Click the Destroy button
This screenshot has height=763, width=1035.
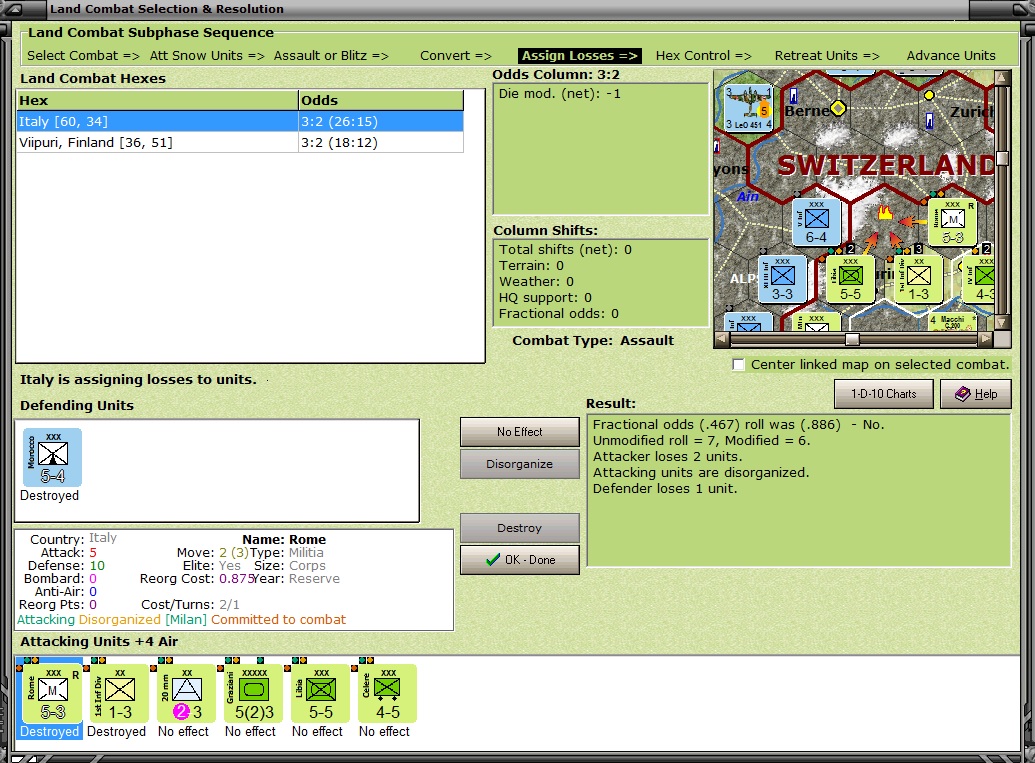[x=519, y=528]
